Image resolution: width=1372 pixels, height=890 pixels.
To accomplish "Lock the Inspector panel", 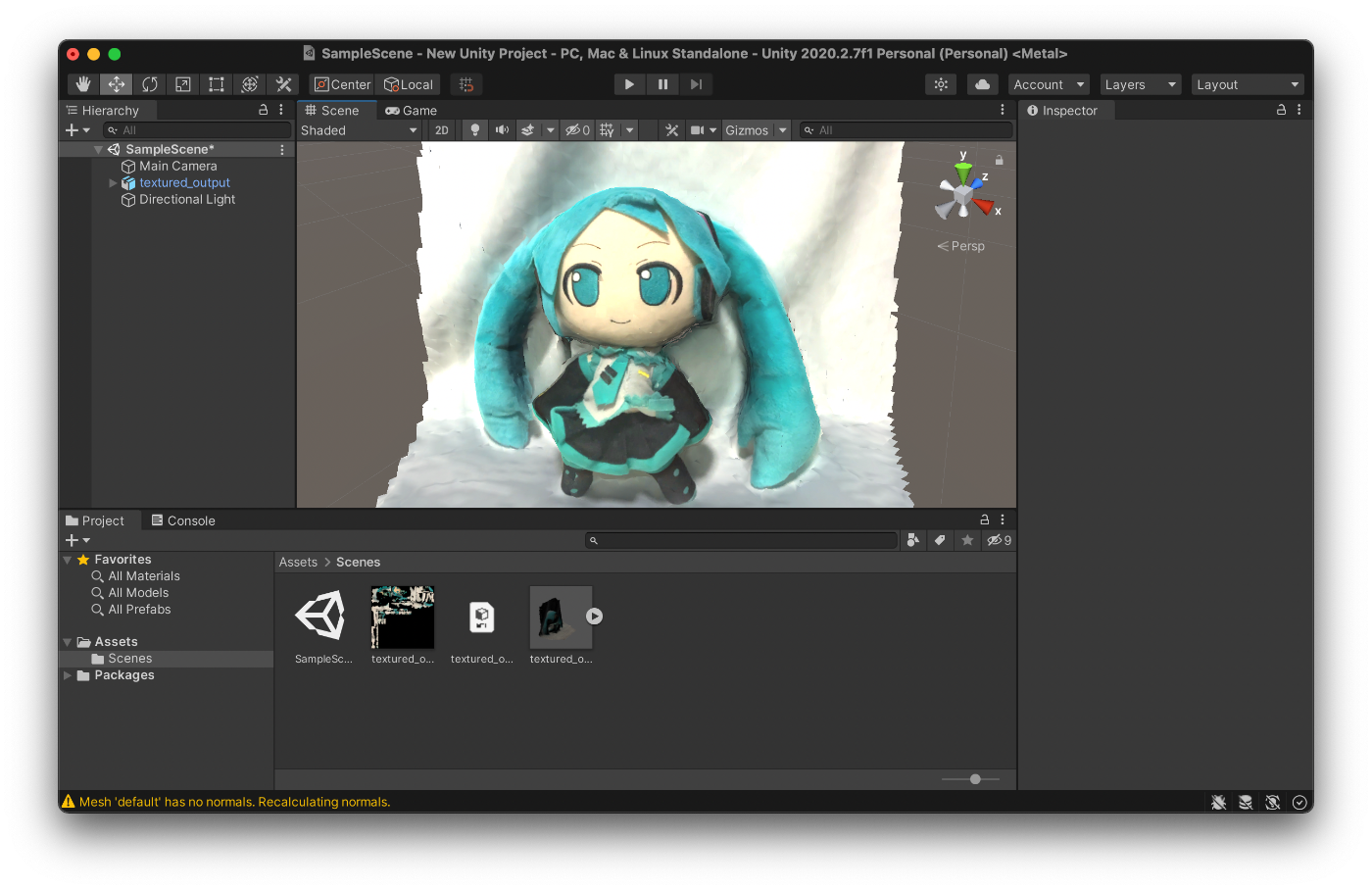I will pyautogui.click(x=1281, y=110).
